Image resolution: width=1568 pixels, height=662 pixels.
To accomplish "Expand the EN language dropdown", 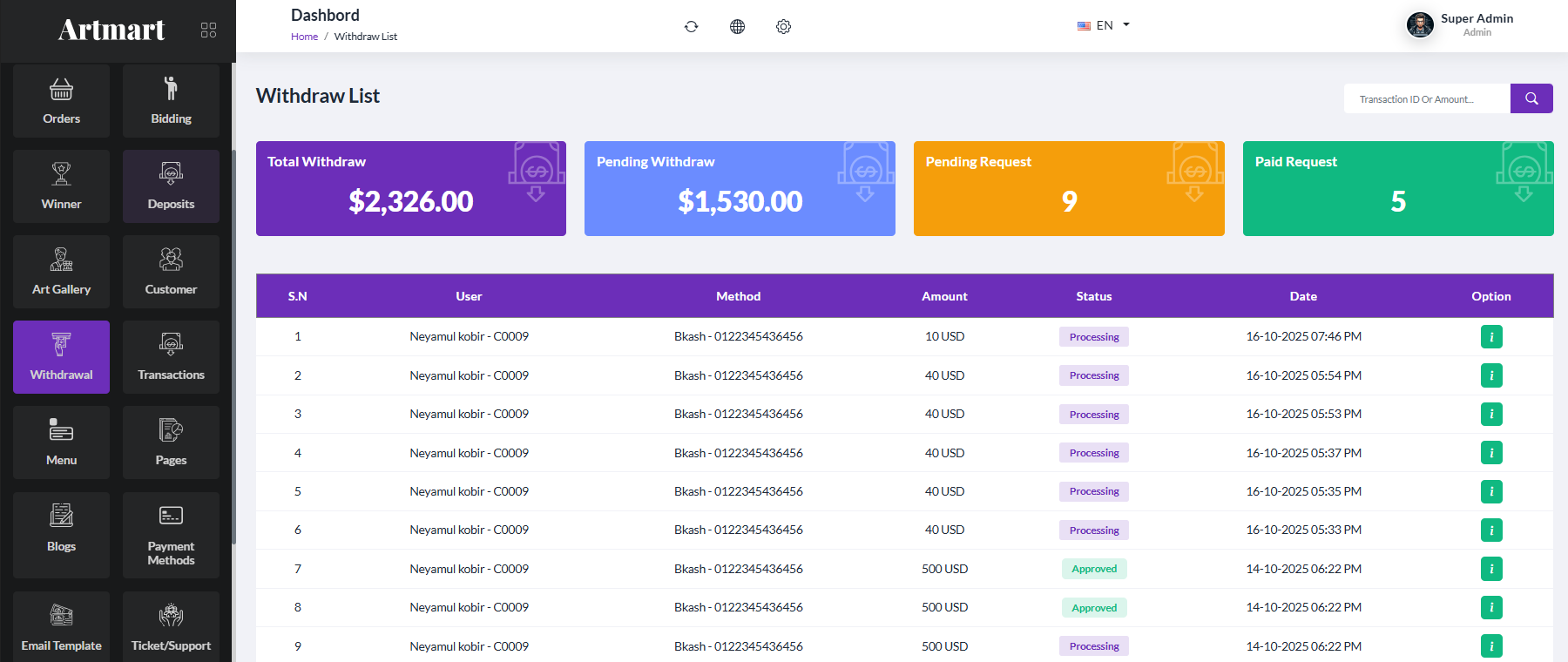I will click(x=1104, y=25).
